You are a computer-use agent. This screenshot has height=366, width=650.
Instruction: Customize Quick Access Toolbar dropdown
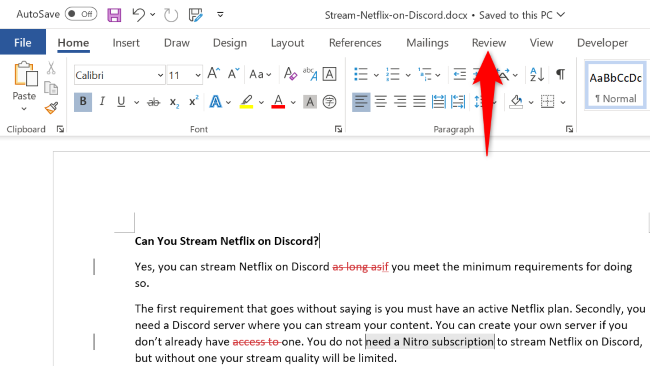[220, 15]
